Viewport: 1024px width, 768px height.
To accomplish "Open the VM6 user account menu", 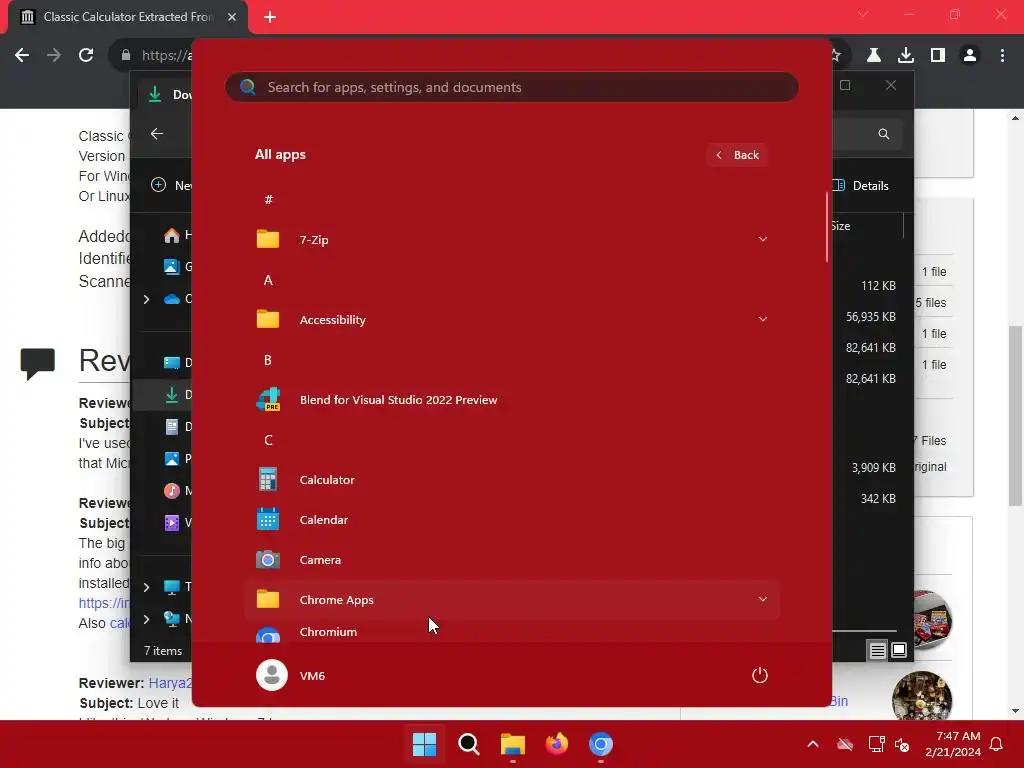I will (x=291, y=675).
